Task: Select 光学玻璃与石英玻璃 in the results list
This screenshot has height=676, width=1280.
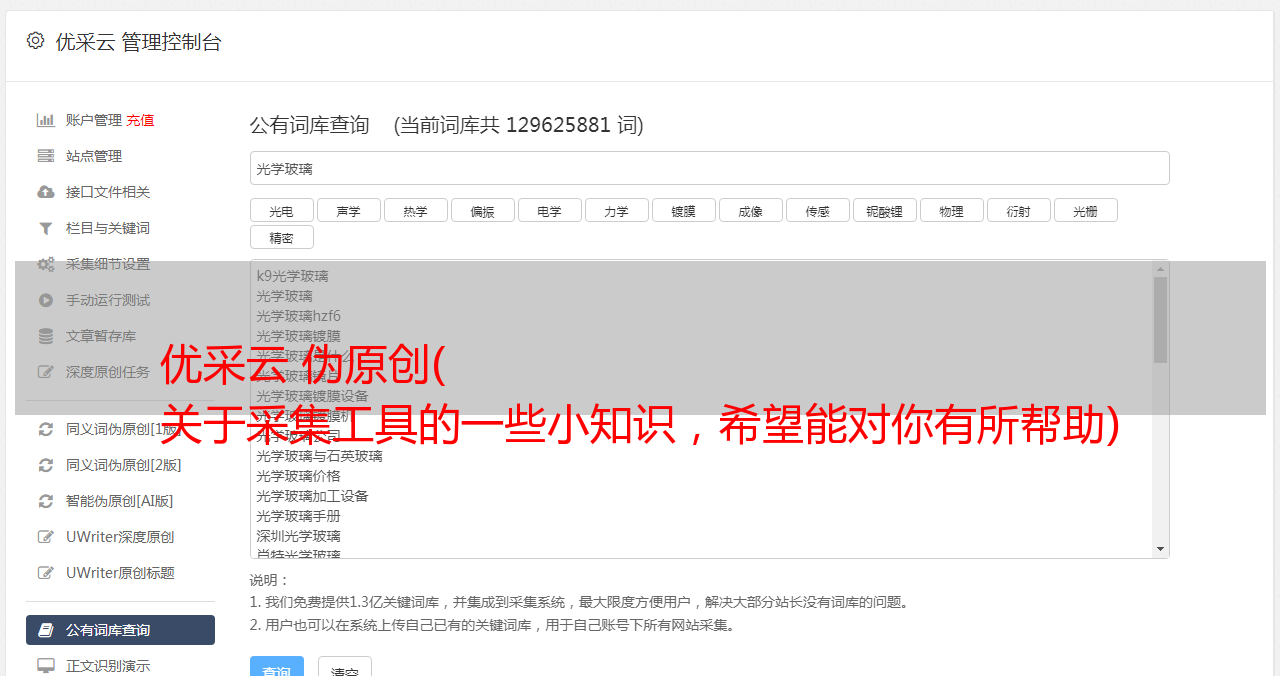Action: (x=319, y=456)
